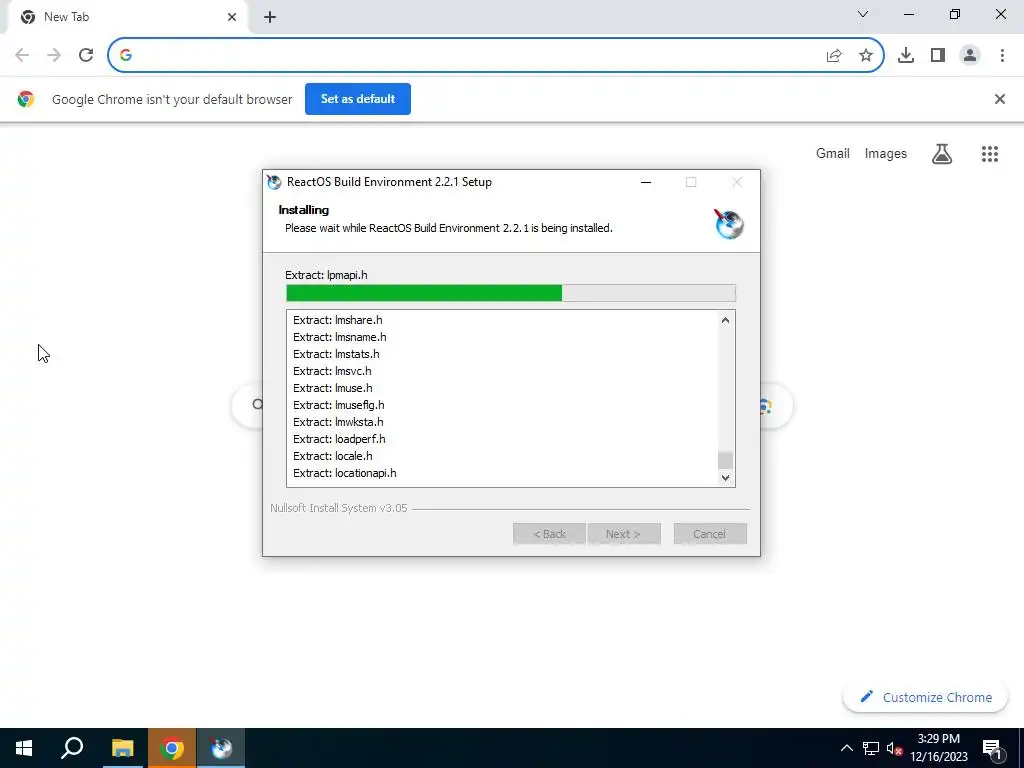This screenshot has width=1024, height=768.
Task: Click the log list scrollbar thumb
Action: 725,460
